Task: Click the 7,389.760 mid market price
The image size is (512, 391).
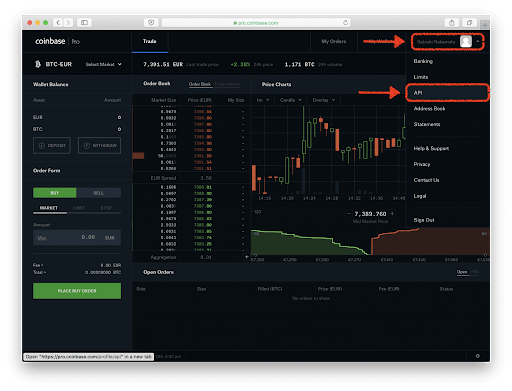Action: [370, 214]
